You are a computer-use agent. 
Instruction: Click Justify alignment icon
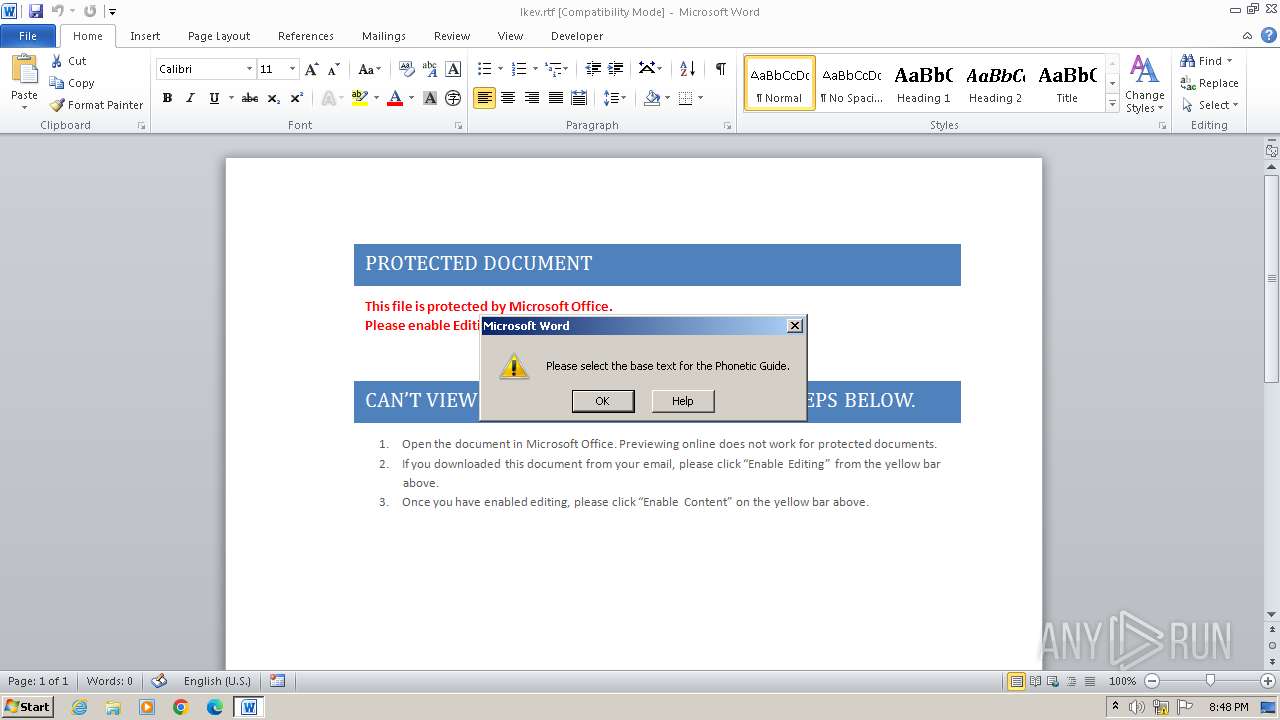(555, 98)
